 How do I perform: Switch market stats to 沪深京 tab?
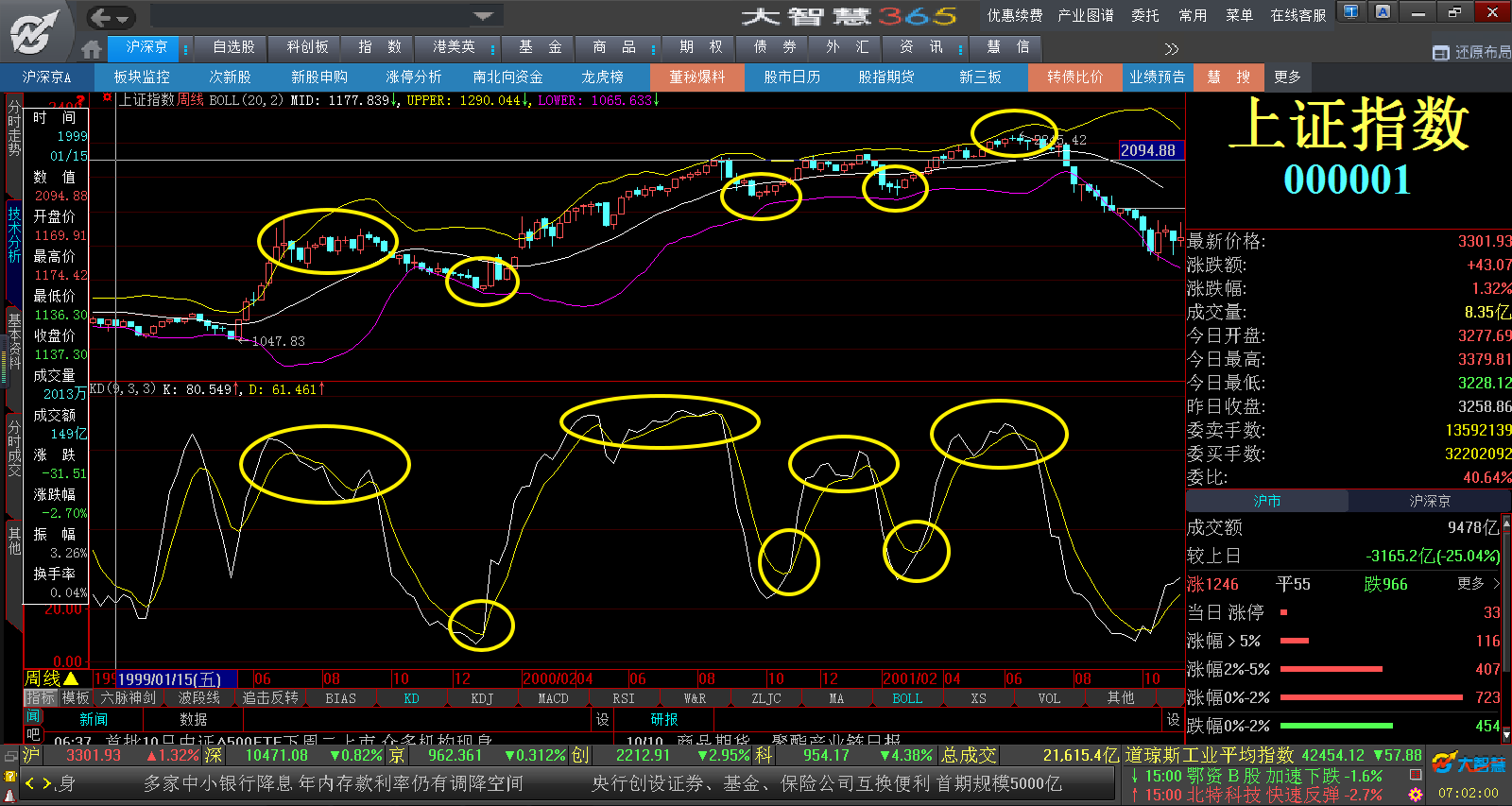tap(1429, 501)
